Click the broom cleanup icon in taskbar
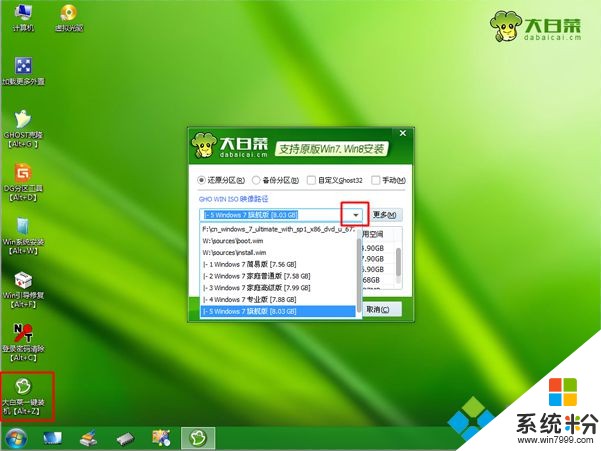The image size is (601, 451). [89, 438]
